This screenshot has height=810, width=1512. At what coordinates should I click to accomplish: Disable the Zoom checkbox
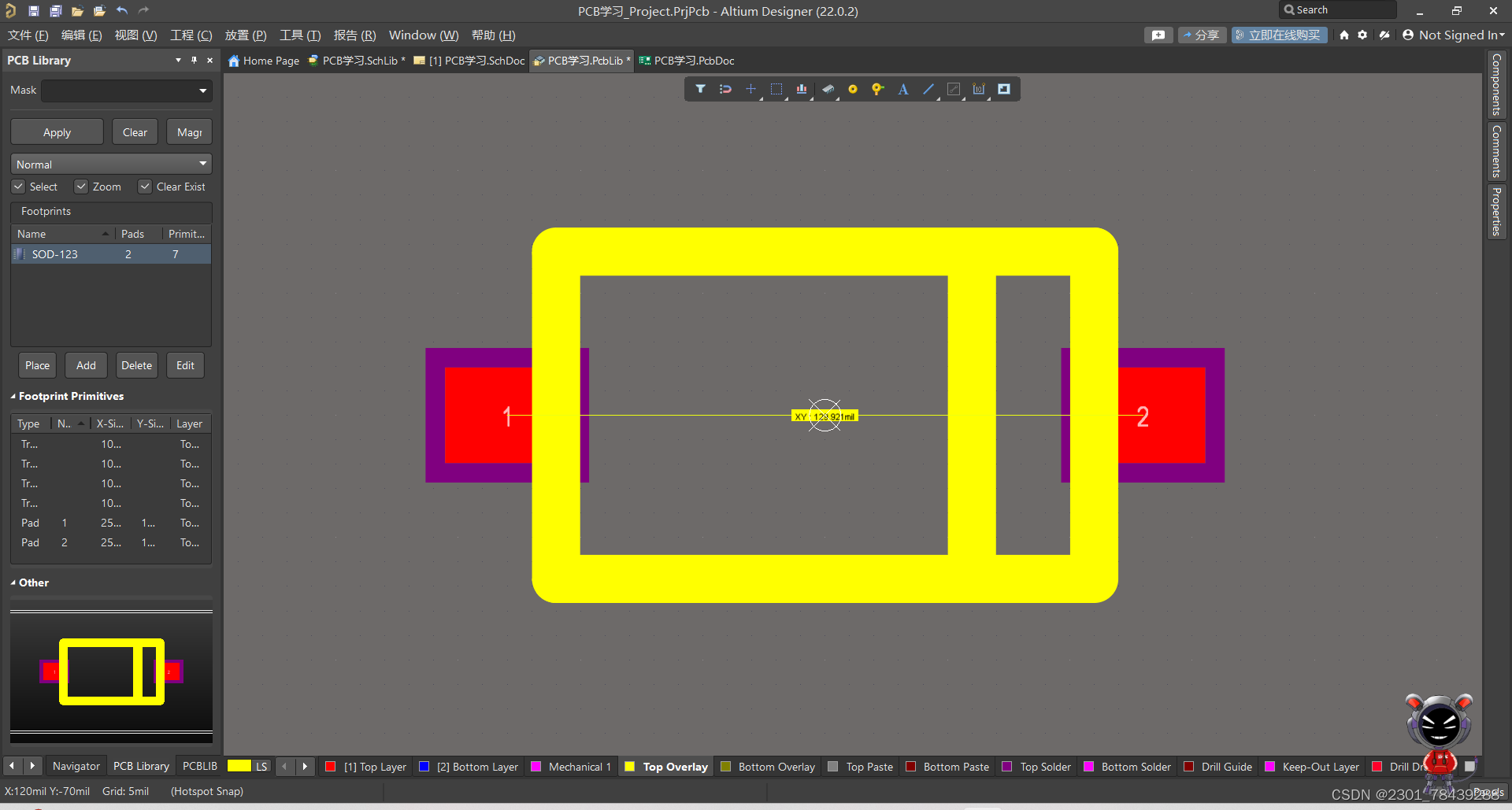82,187
